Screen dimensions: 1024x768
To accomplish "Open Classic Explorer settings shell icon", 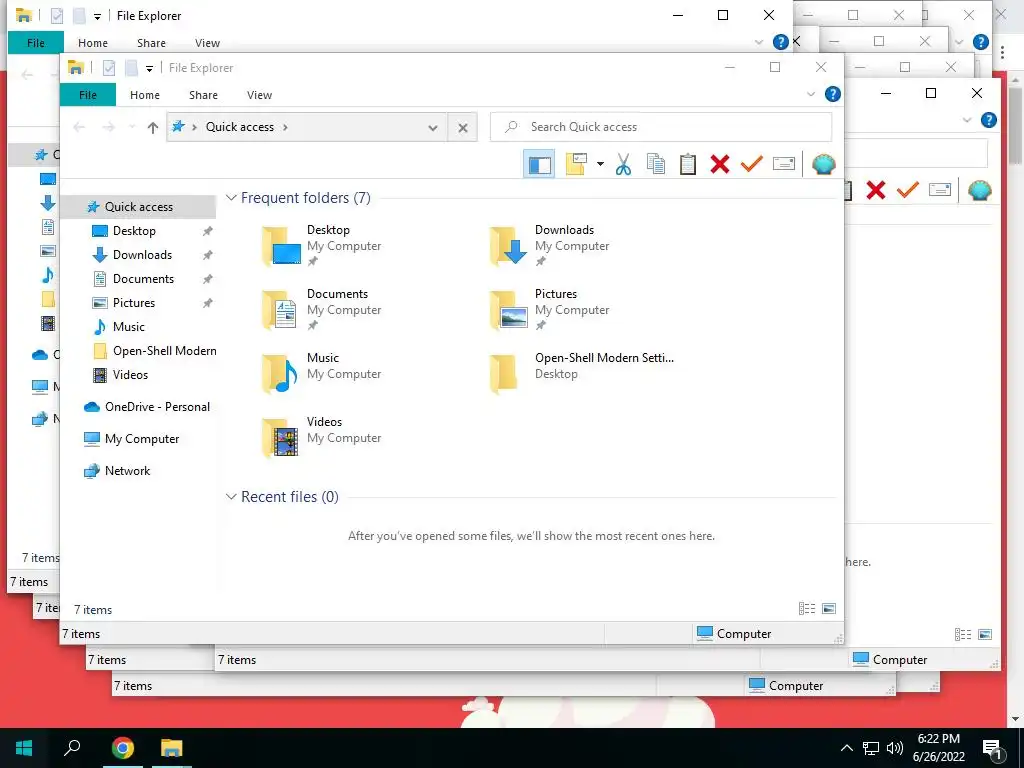I will click(824, 165).
